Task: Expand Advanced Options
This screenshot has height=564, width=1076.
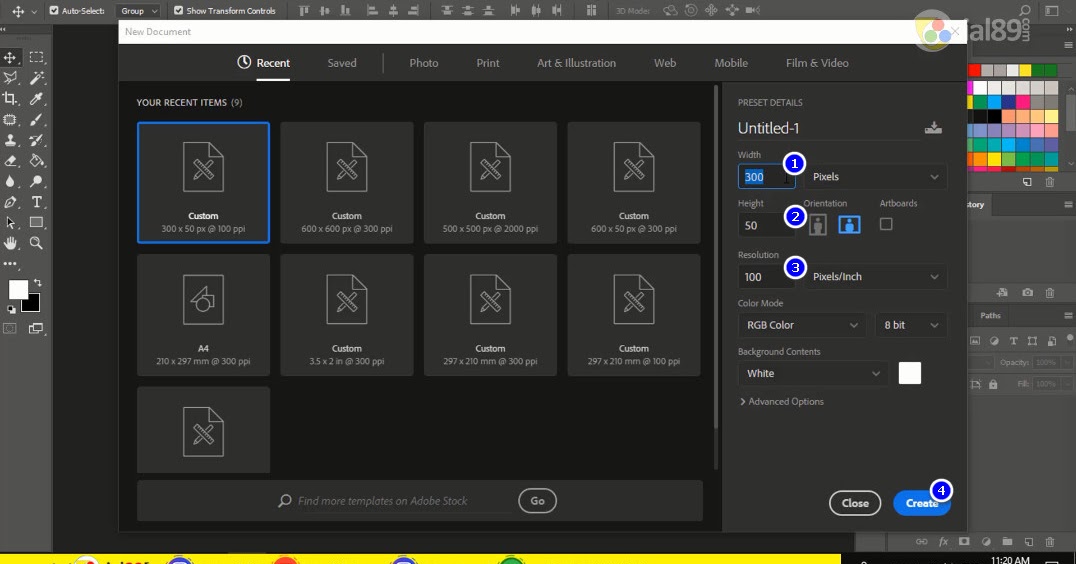Action: 782,401
